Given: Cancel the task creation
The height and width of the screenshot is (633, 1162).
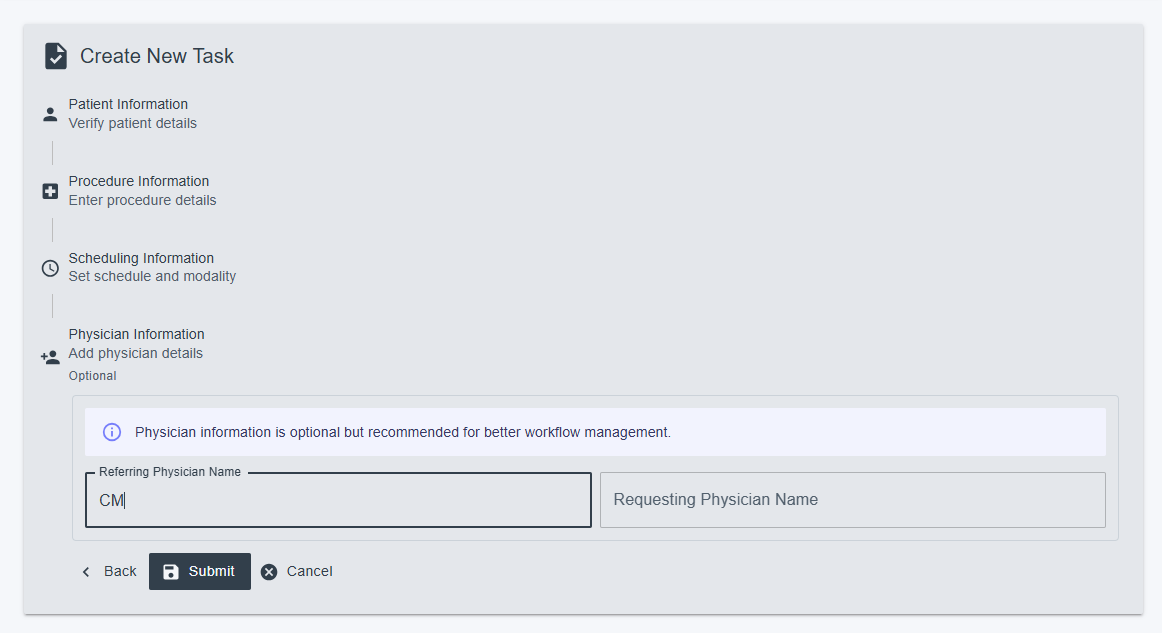Looking at the screenshot, I should click(x=296, y=571).
